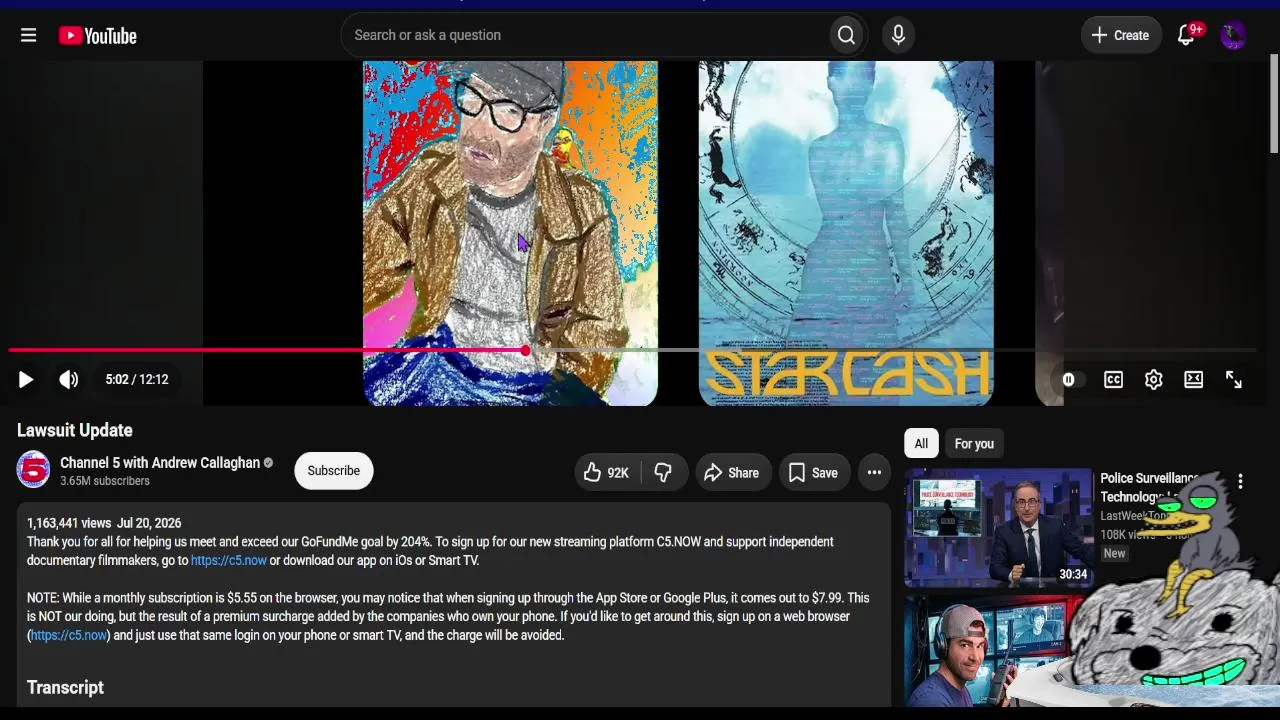
Task: Save the video to a playlist
Action: (813, 472)
